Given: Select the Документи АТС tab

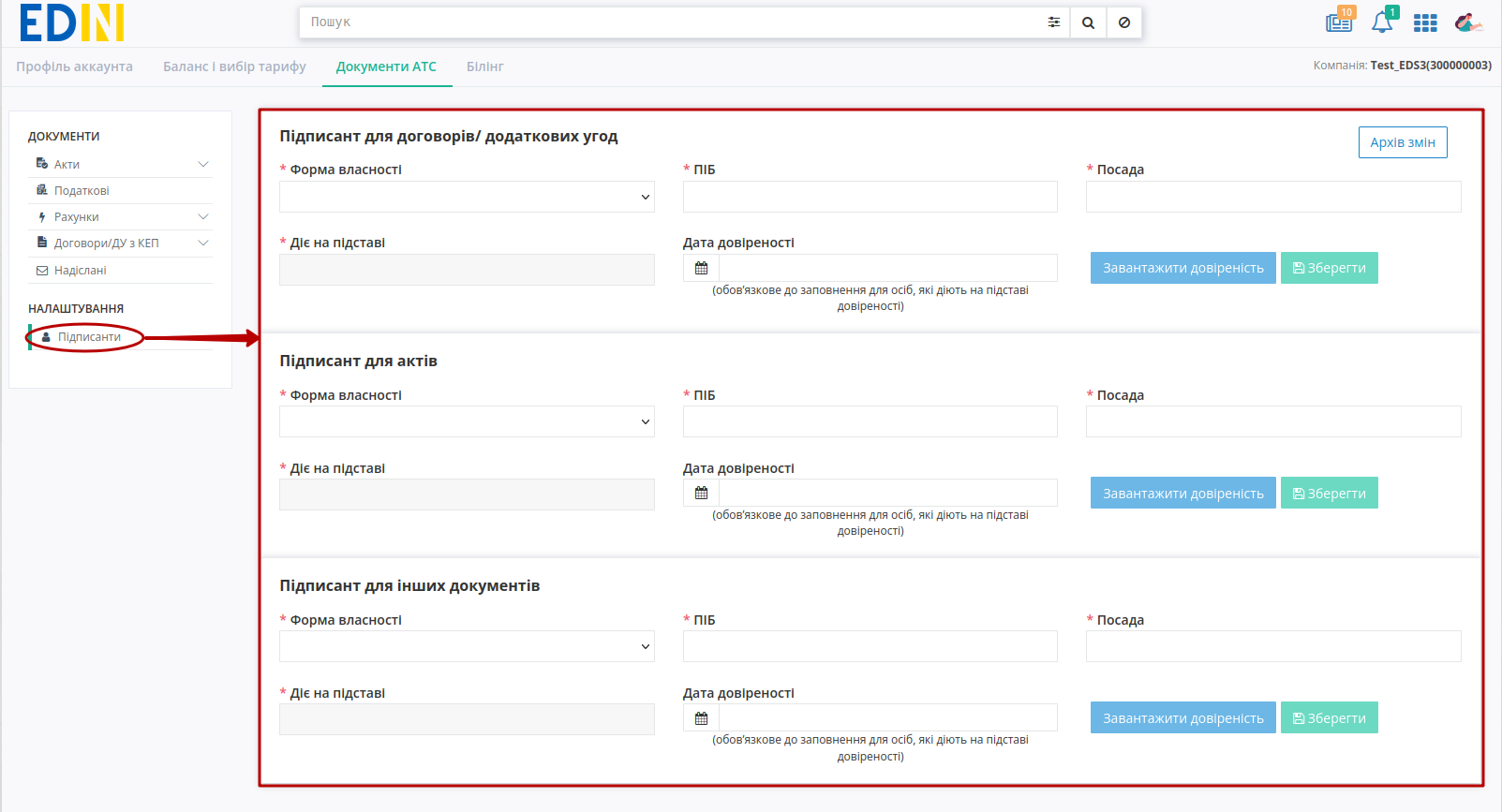Looking at the screenshot, I should [386, 66].
